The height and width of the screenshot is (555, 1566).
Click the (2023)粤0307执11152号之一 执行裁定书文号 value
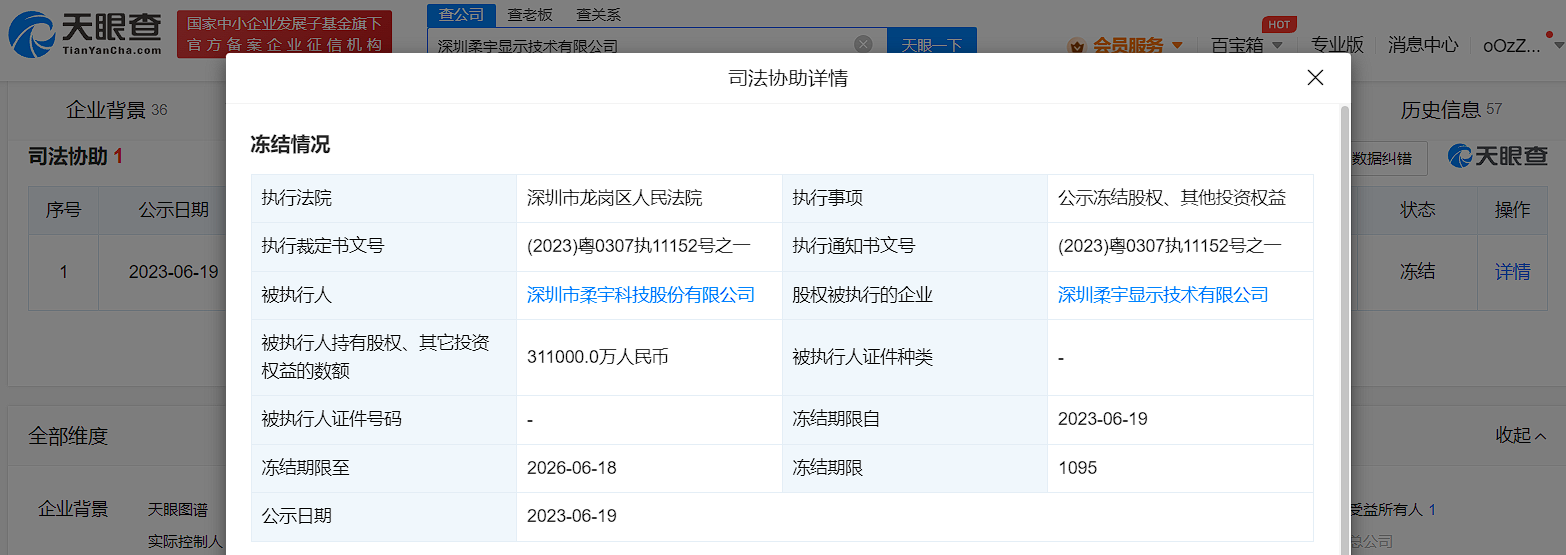click(639, 246)
